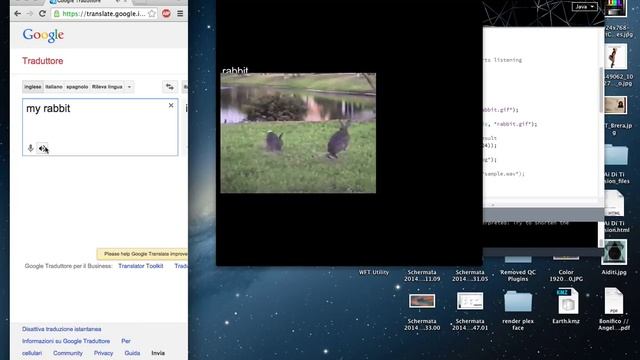
Task: Clear the source text with the X
Action: (x=171, y=105)
